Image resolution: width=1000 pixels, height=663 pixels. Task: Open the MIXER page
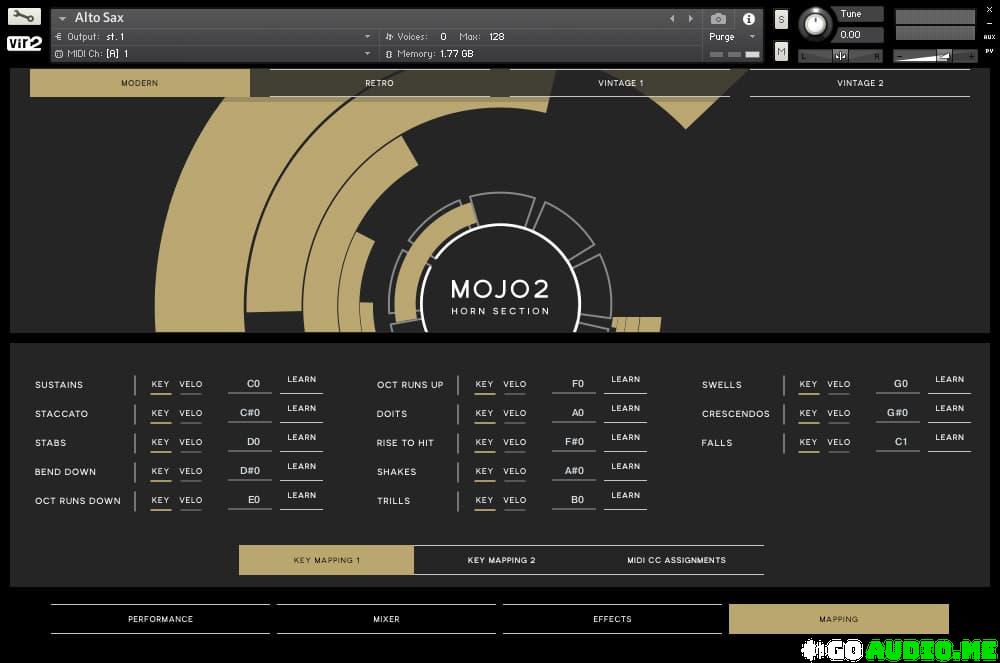pos(386,619)
